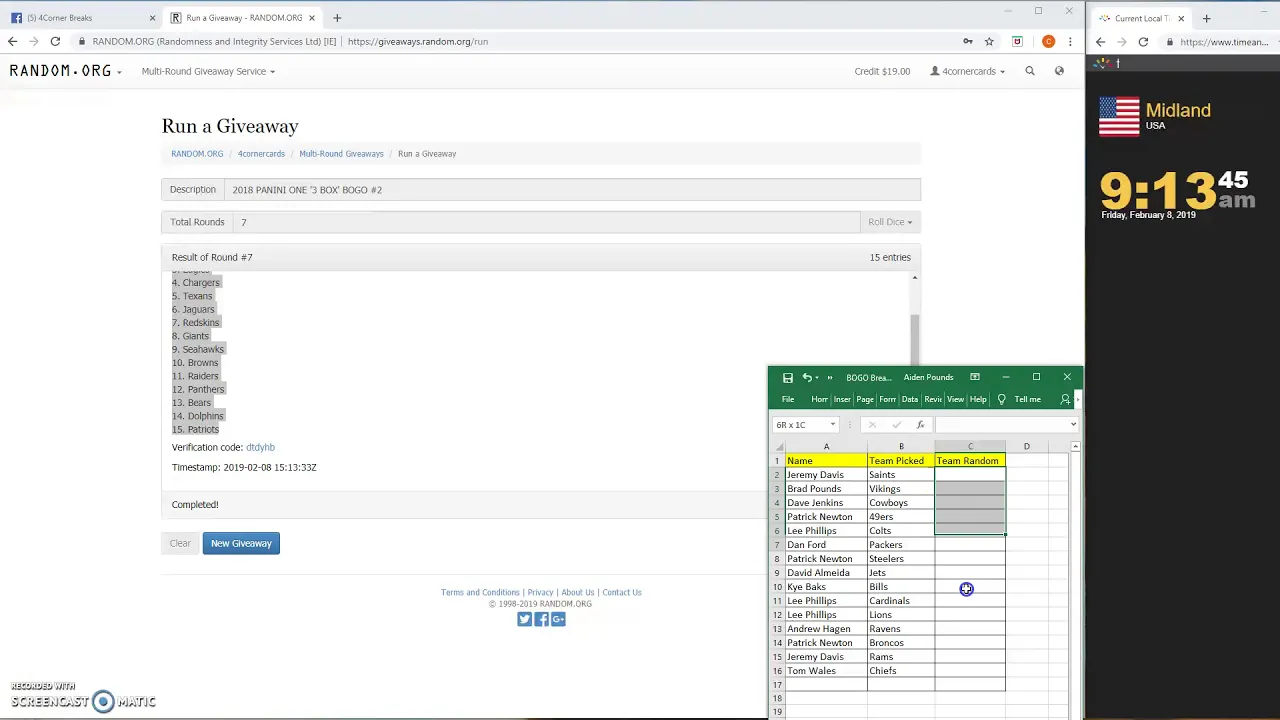Reload the RANDOM.ORG giveaway page
The image size is (1280, 720).
click(55, 41)
